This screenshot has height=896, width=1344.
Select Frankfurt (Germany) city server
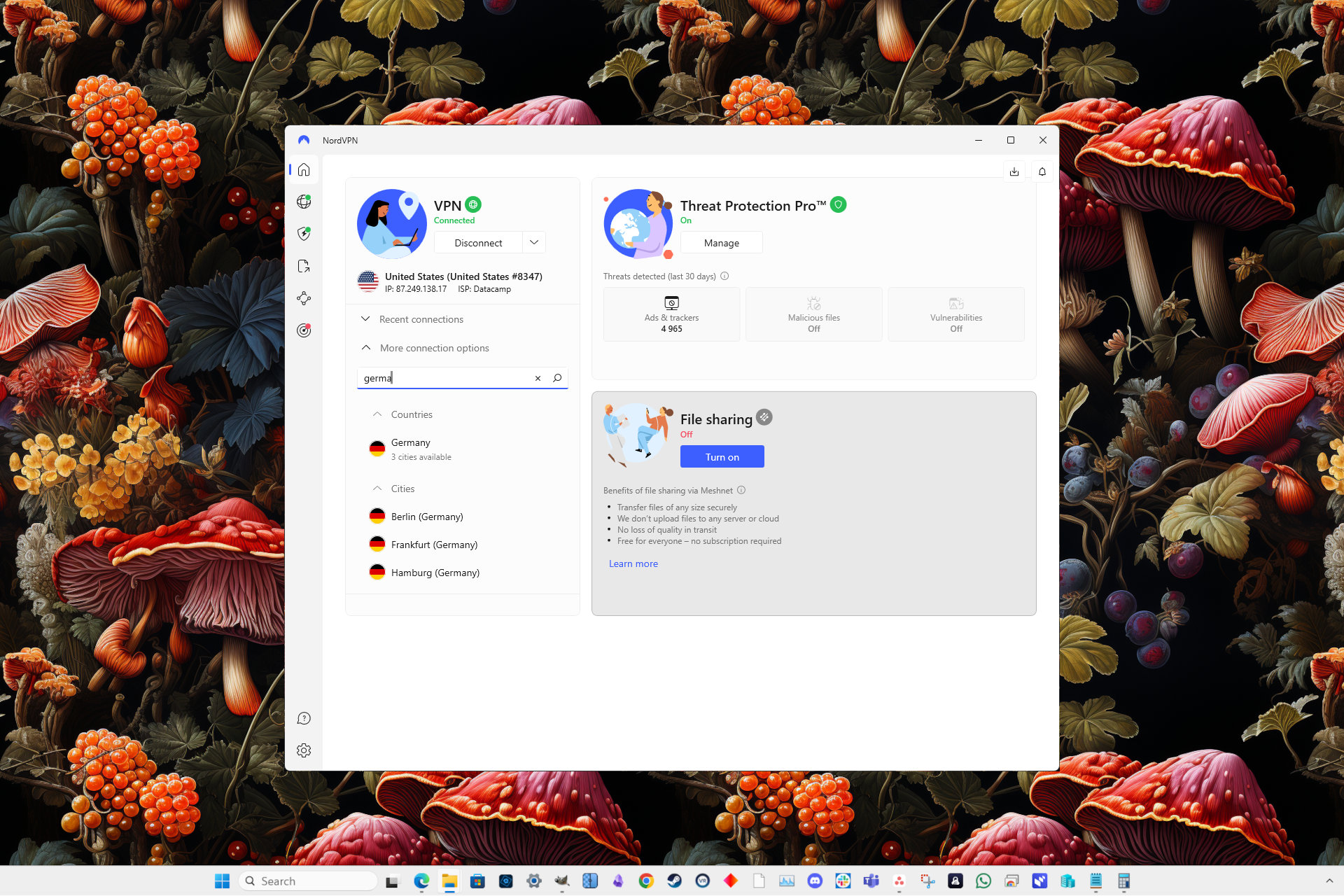[x=434, y=544]
